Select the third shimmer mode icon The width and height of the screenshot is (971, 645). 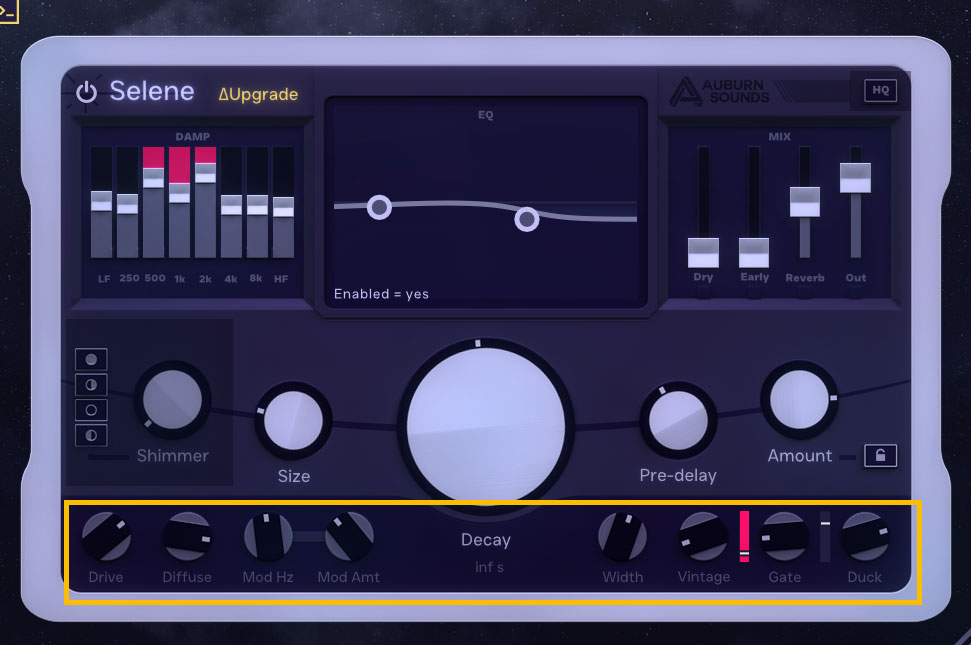(91, 409)
